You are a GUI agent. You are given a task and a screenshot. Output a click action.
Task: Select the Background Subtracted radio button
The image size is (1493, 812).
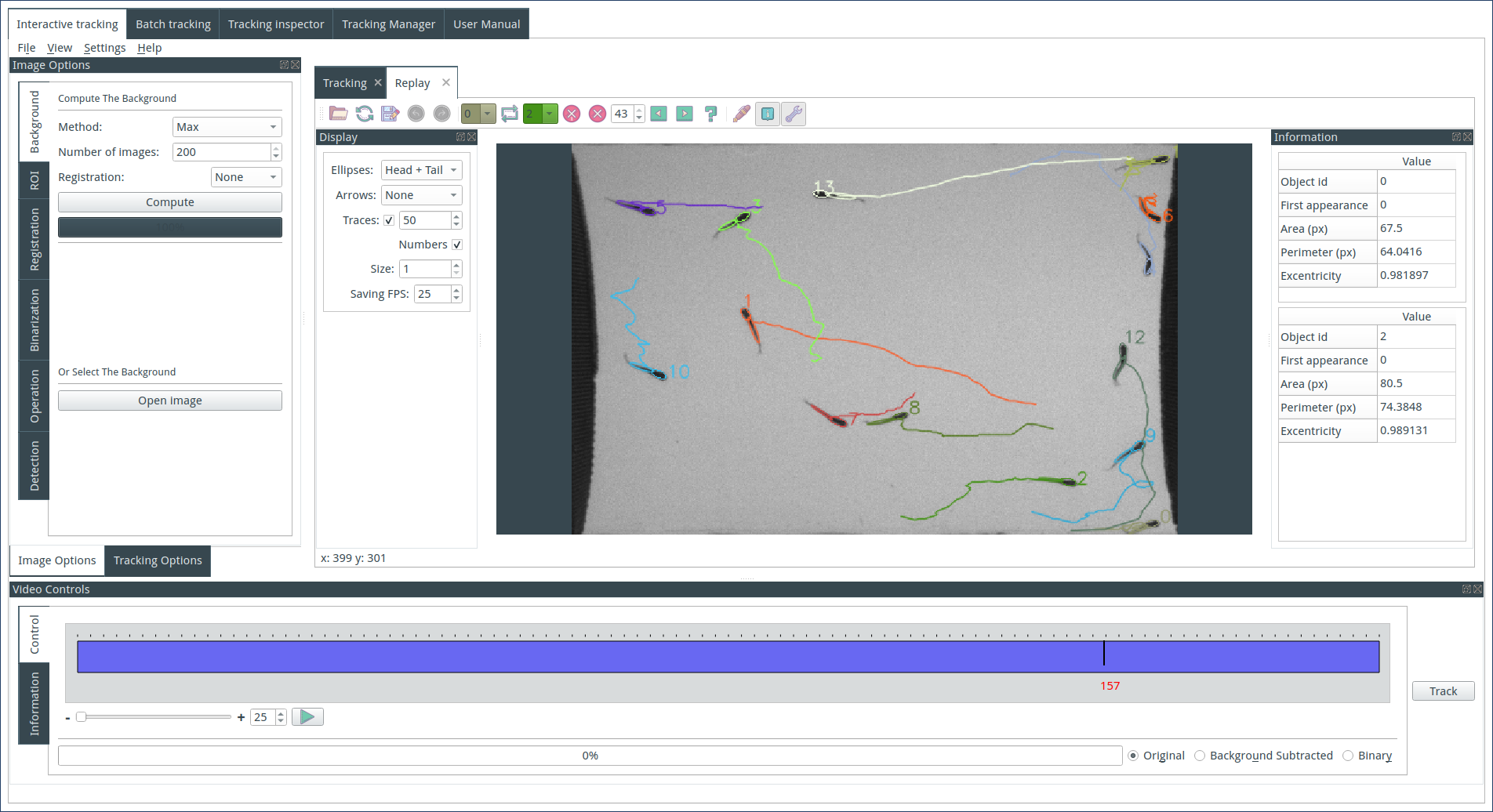pos(1200,756)
